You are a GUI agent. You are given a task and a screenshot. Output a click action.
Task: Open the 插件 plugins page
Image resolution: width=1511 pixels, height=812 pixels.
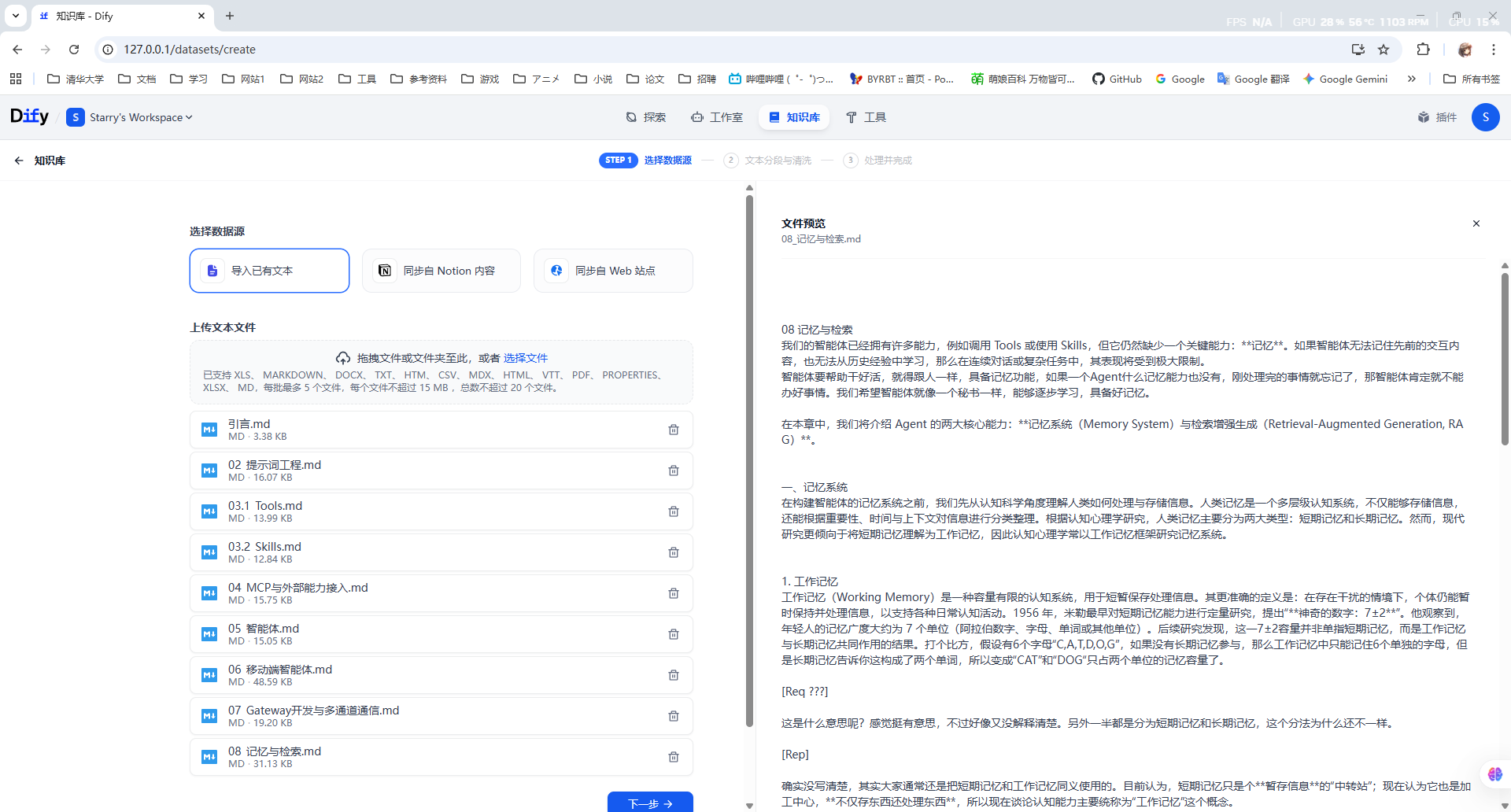click(x=1437, y=117)
